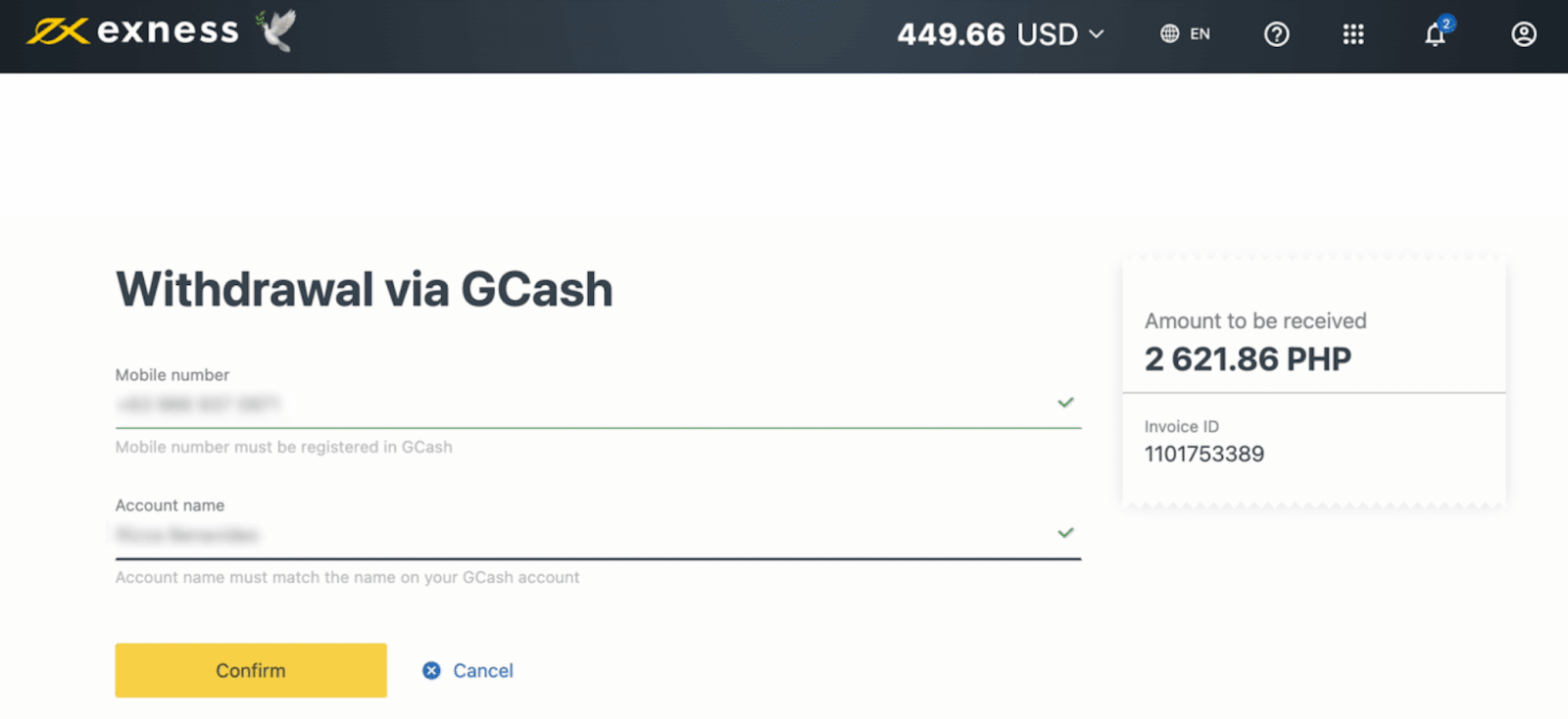This screenshot has width=1568, height=719.
Task: Click the chevron next to USD
Action: 1097,34
